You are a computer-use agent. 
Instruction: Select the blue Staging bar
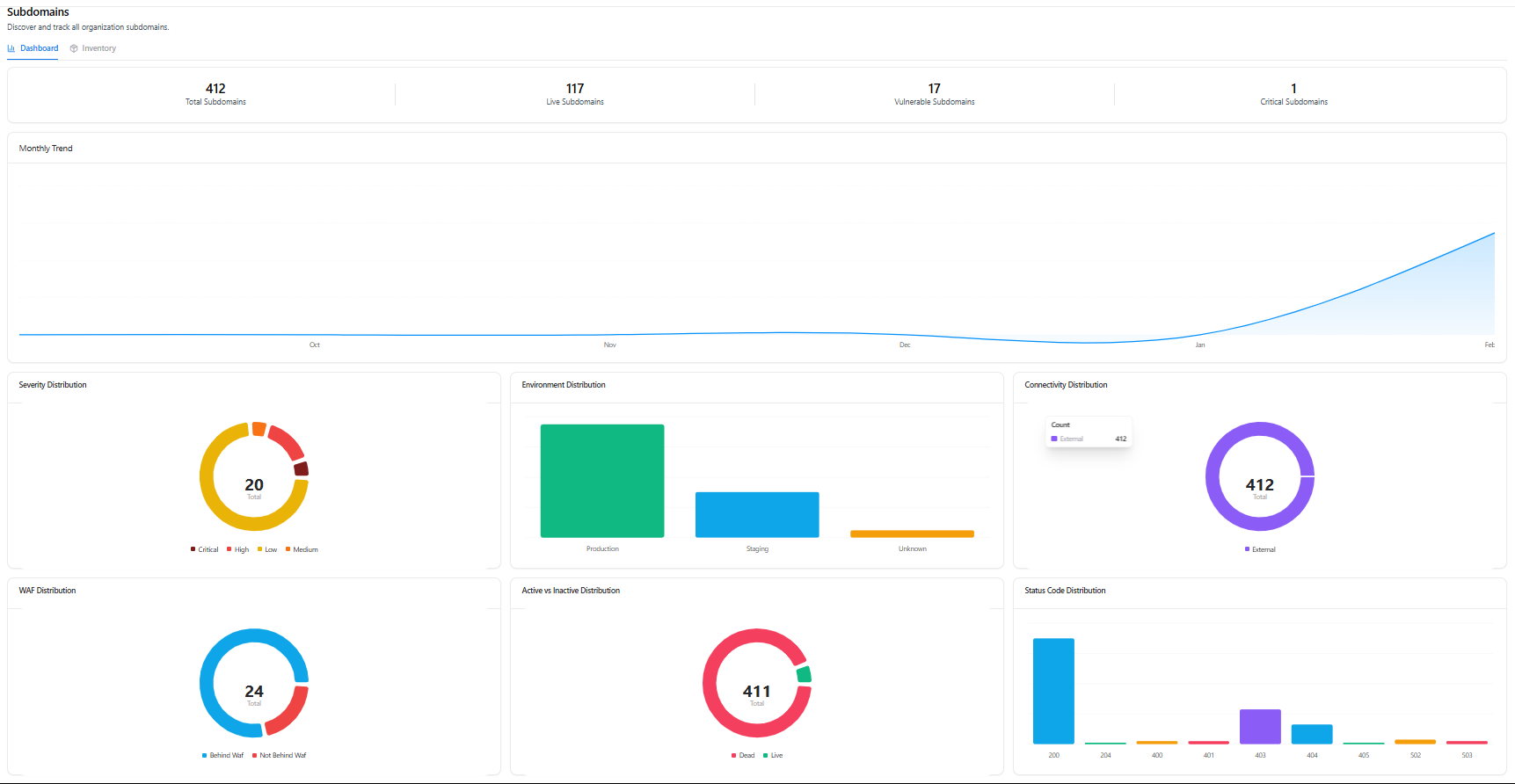757,514
